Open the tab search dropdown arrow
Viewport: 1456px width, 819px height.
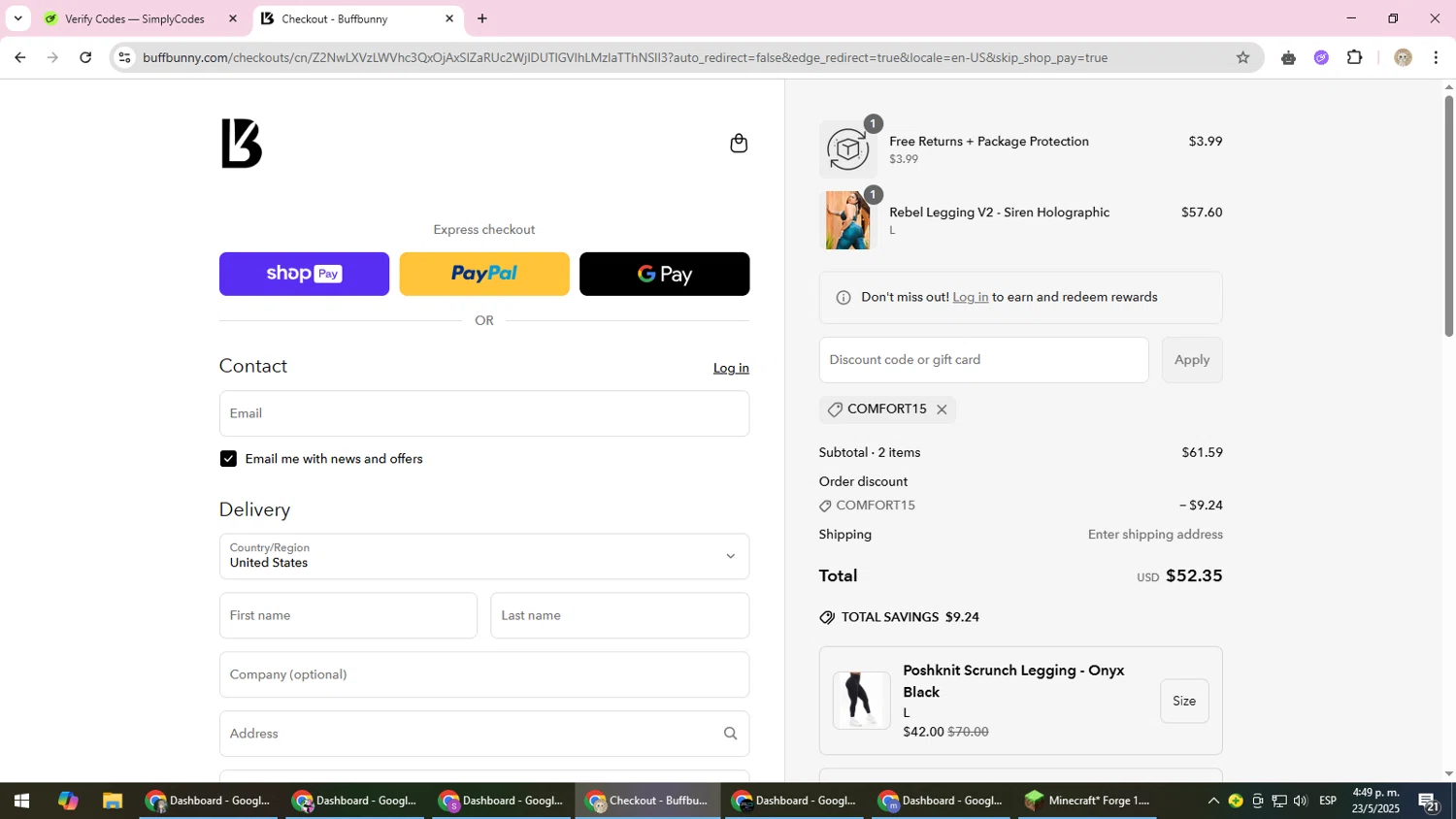coord(17,18)
